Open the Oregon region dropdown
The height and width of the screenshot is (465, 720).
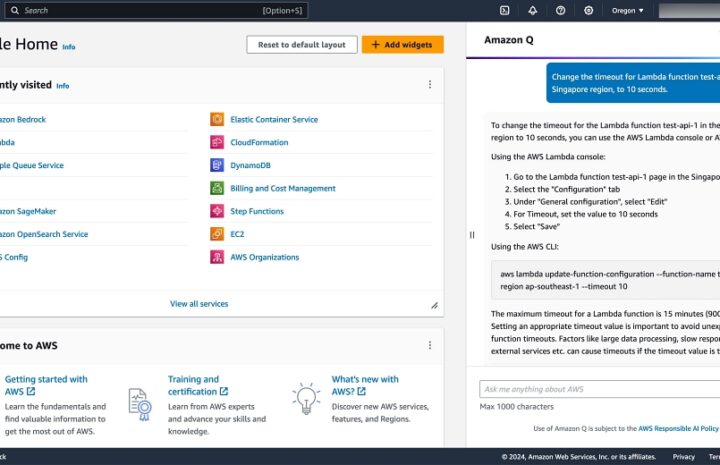(628, 11)
